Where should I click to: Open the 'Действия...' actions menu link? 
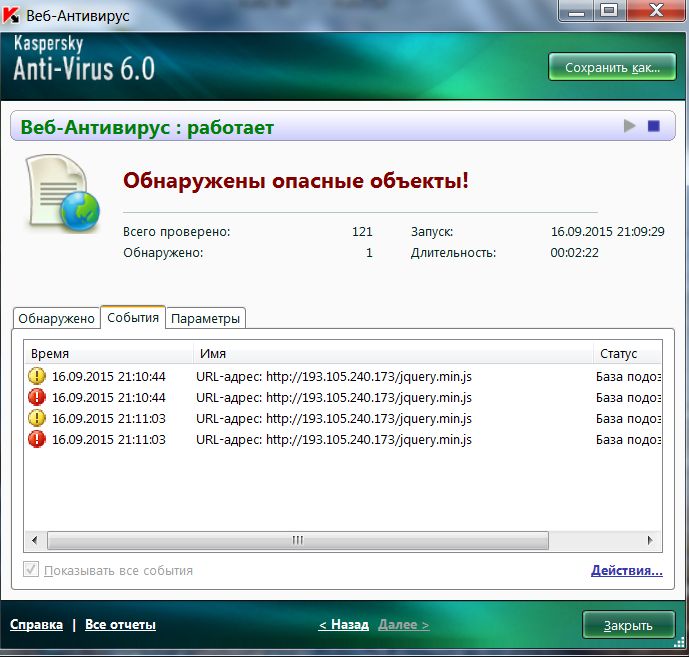[x=626, y=571]
